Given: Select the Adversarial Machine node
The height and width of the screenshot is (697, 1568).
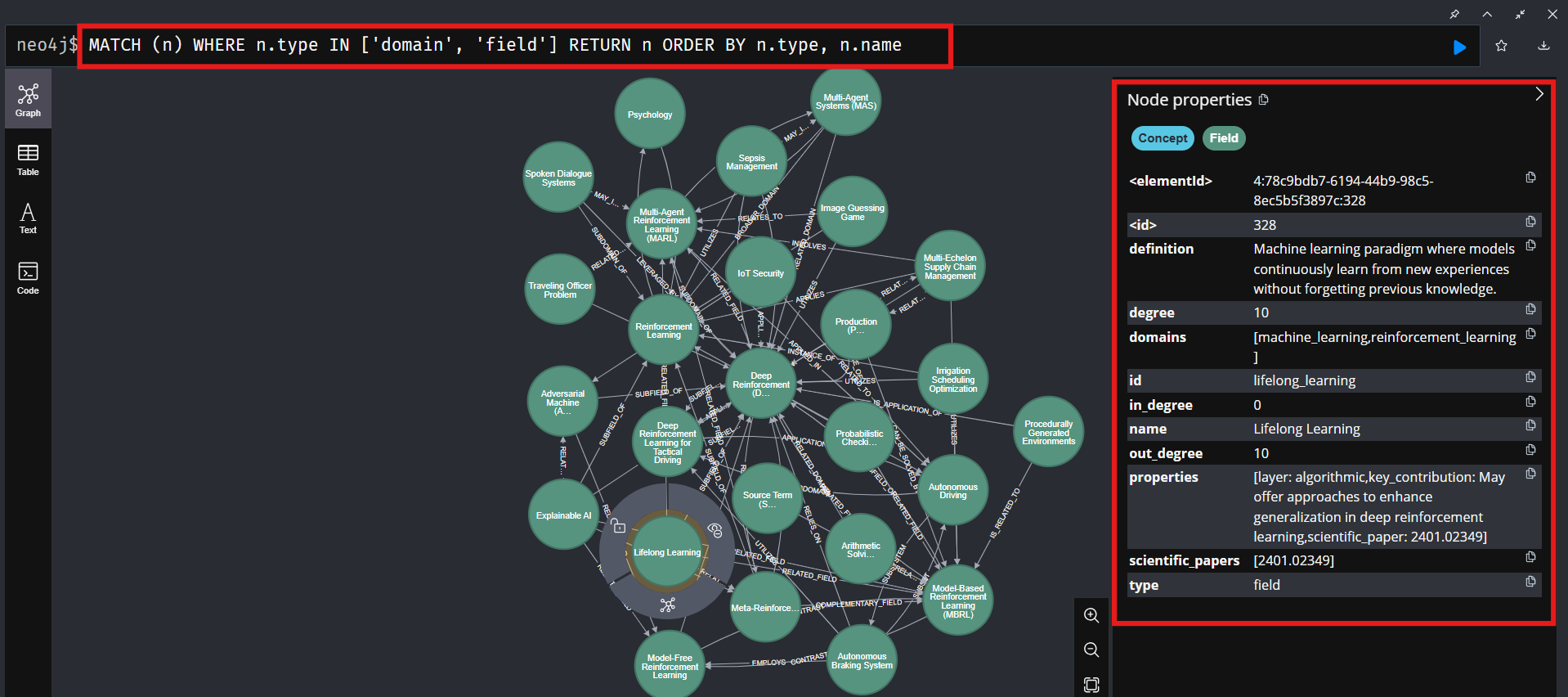Looking at the screenshot, I should click(562, 402).
